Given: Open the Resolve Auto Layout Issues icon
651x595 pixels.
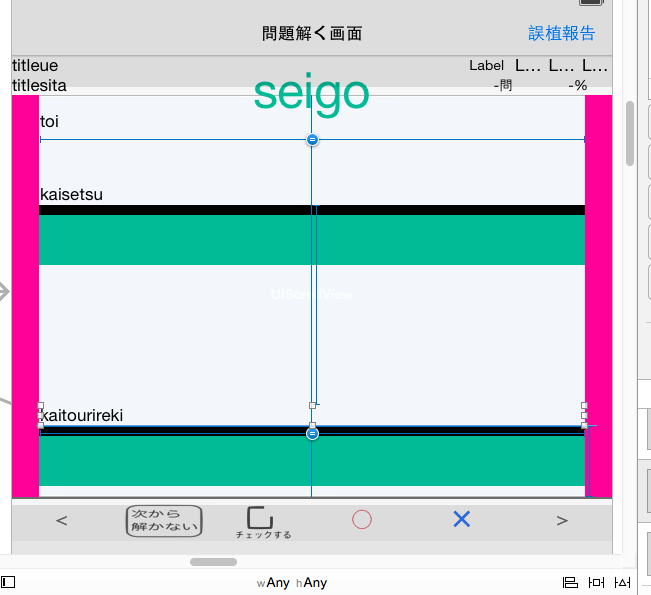Looking at the screenshot, I should [622, 583].
